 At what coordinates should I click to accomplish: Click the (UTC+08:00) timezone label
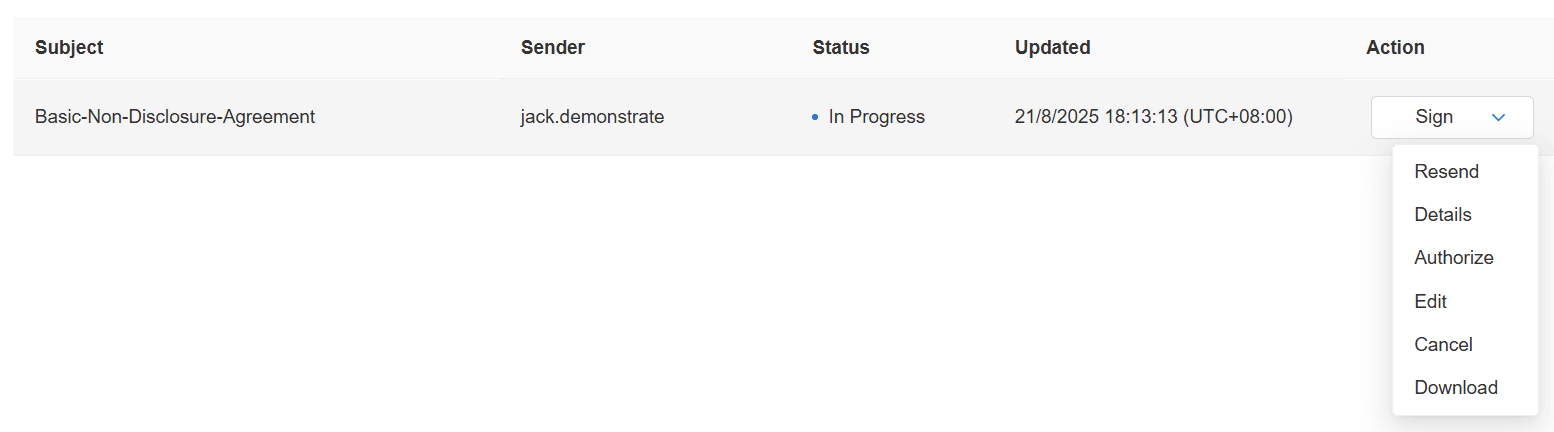pos(1237,117)
